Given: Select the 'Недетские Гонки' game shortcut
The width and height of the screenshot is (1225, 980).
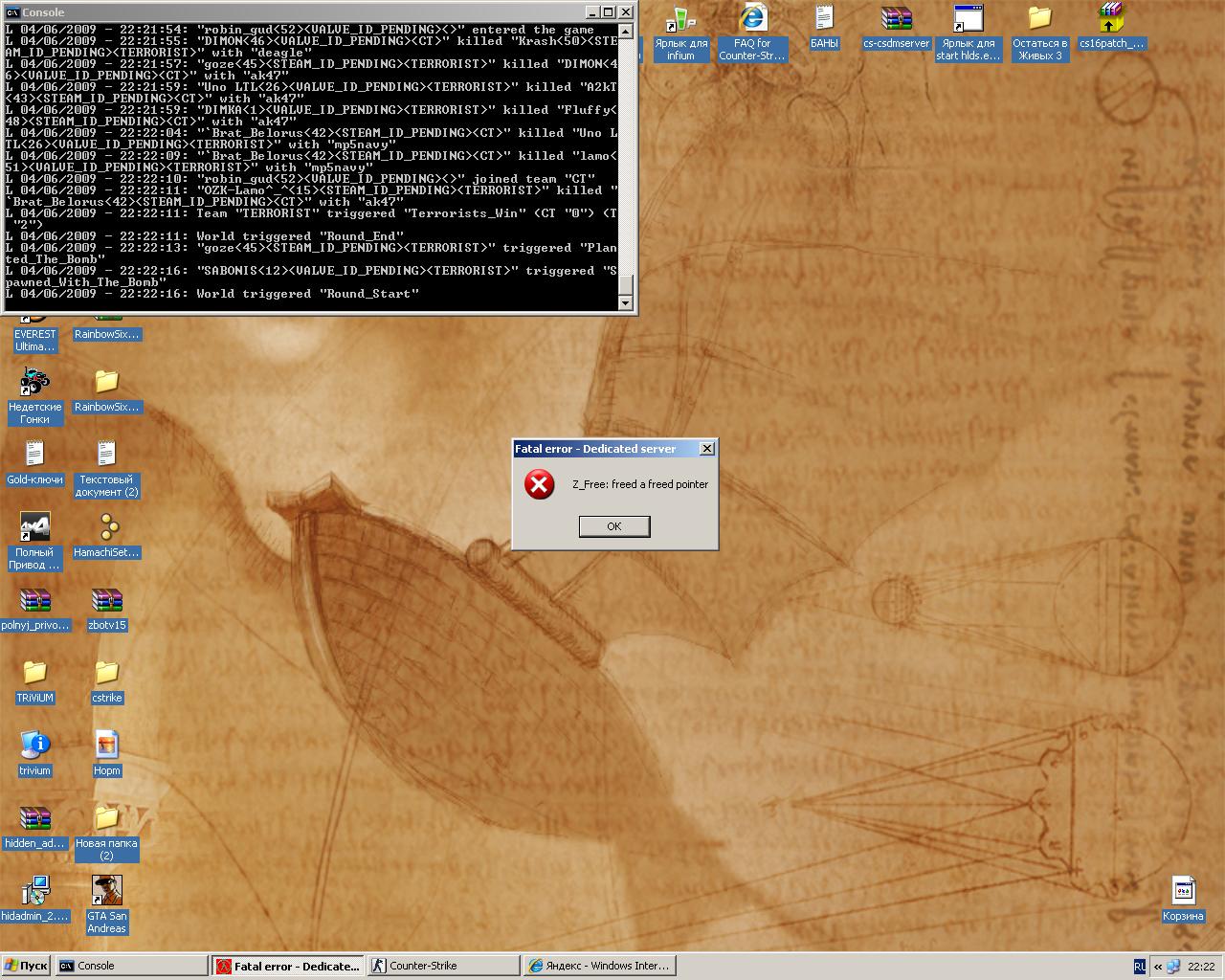Looking at the screenshot, I should tap(35, 396).
